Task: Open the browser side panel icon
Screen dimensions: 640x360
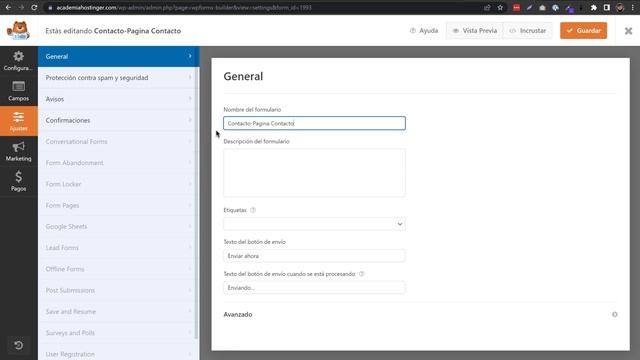Action: pos(607,7)
